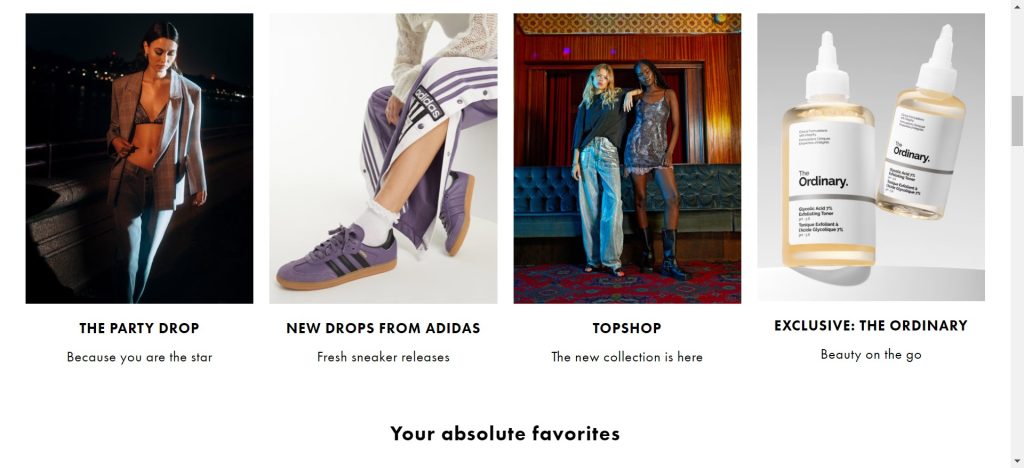Click 'Beauty on the go' caption
Image resolution: width=1024 pixels, height=468 pixels.
tap(871, 354)
